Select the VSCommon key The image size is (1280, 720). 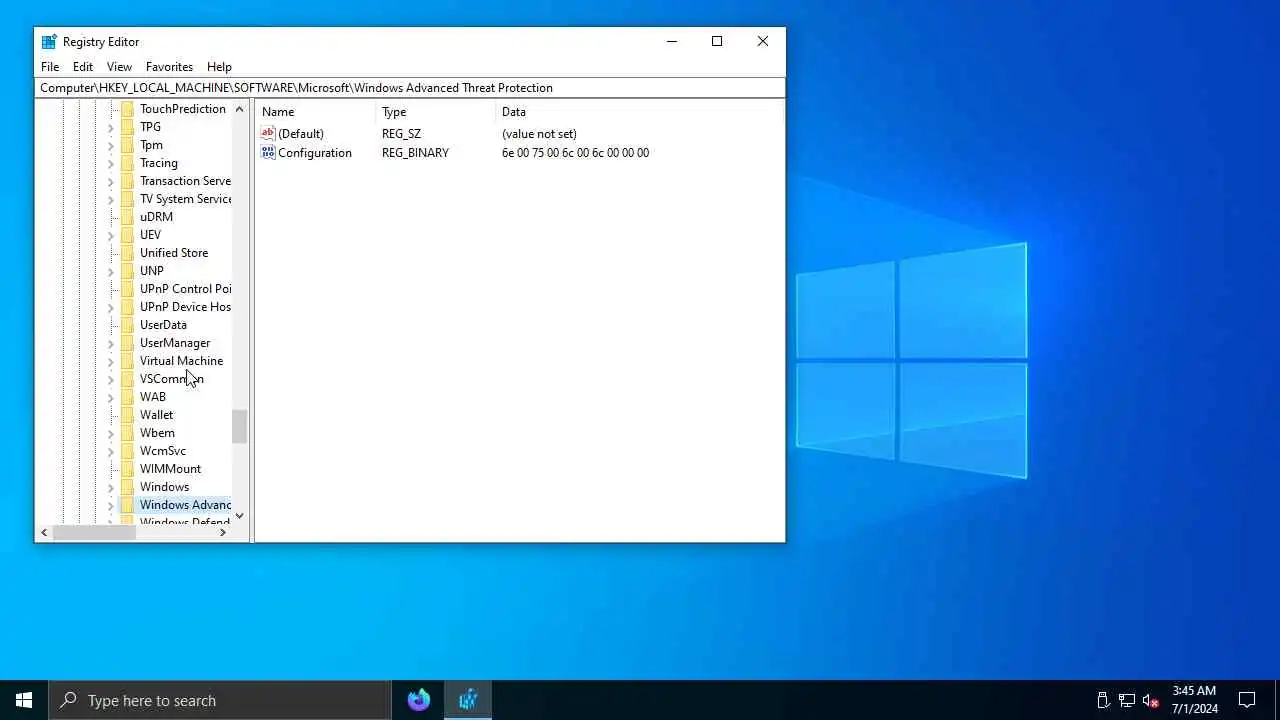point(171,379)
